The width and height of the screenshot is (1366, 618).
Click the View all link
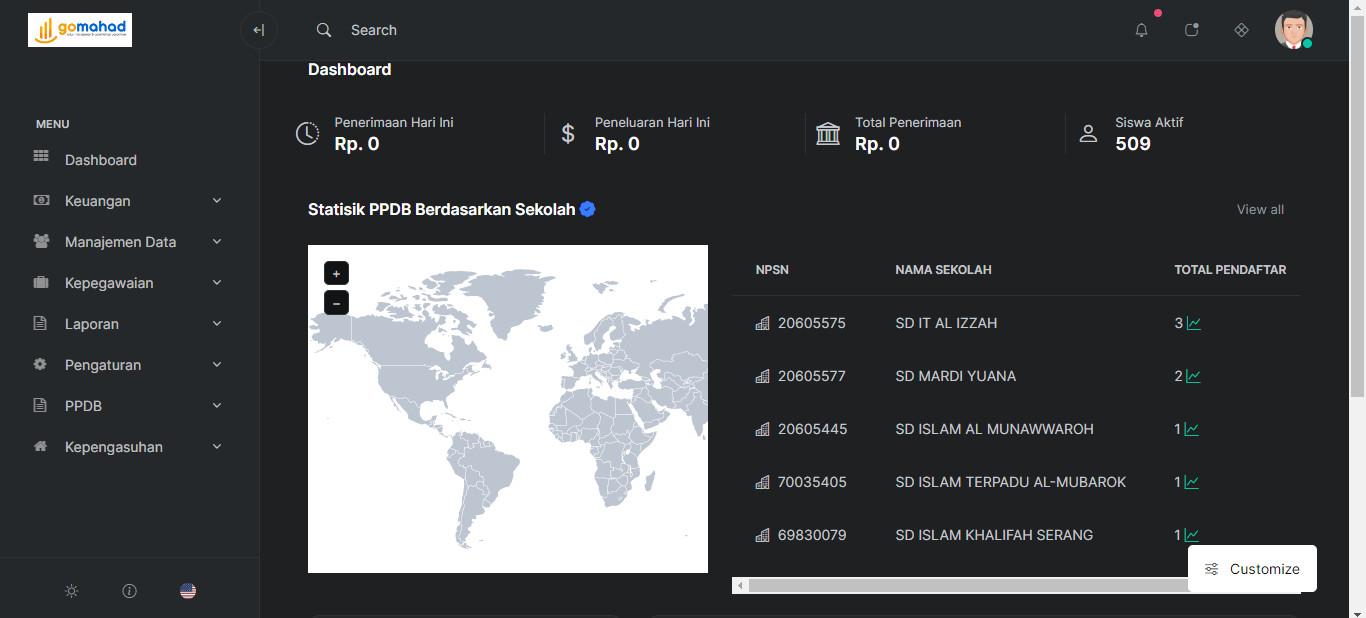point(1260,209)
